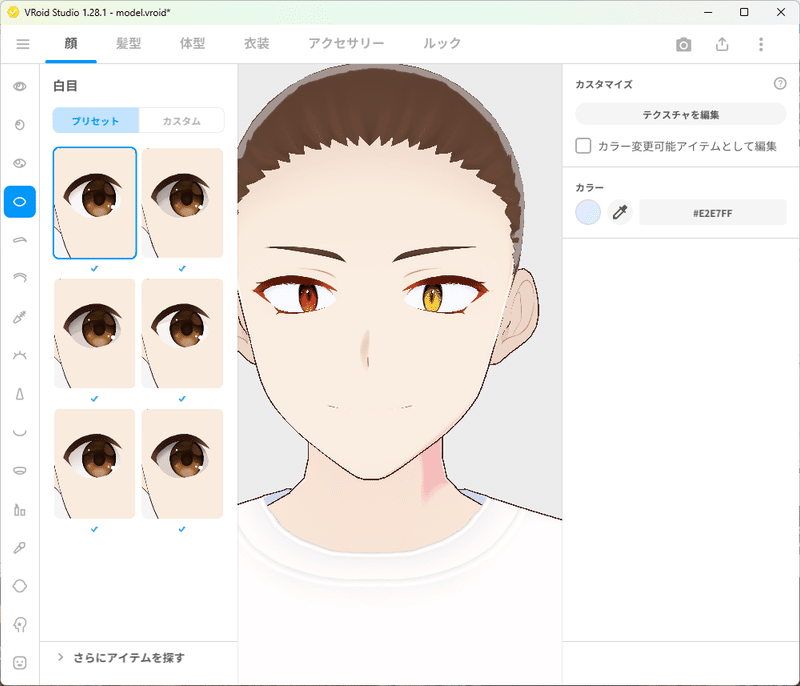The image size is (800, 686).
Task: Enable カラー変更可能アイテムとして編集 checkbox
Action: (583, 146)
